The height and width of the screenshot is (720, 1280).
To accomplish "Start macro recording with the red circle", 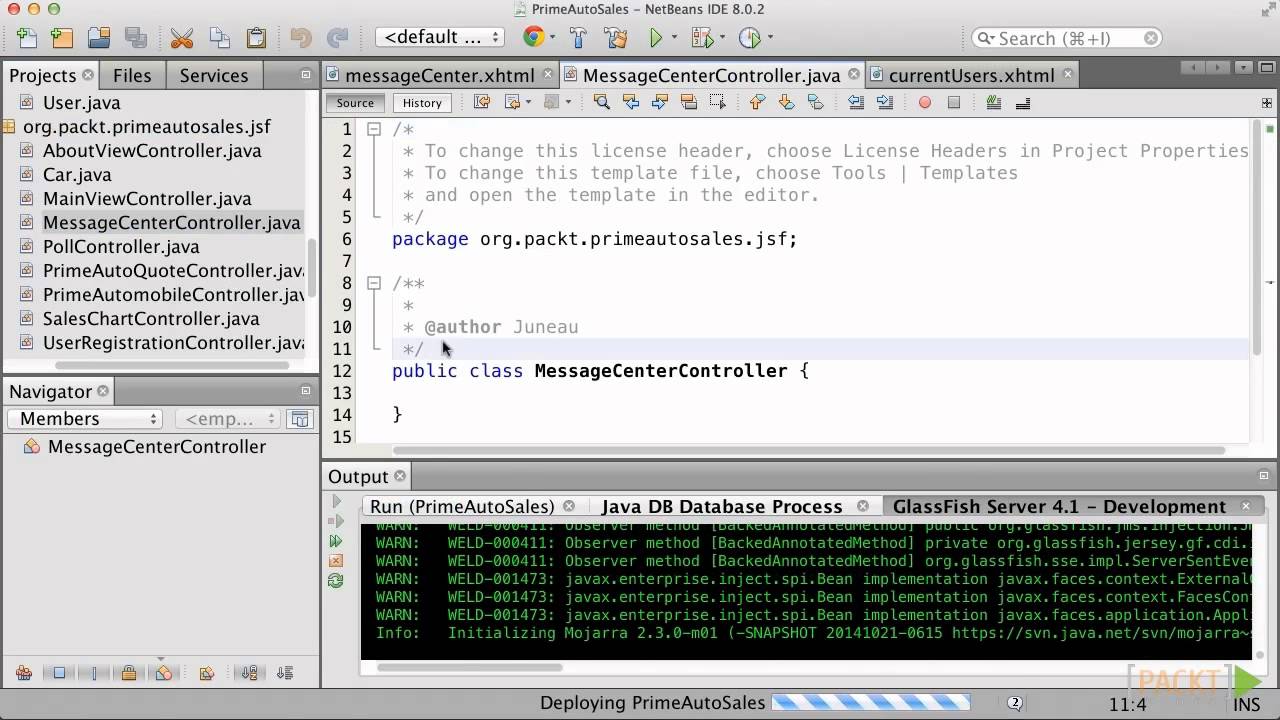I will (925, 102).
